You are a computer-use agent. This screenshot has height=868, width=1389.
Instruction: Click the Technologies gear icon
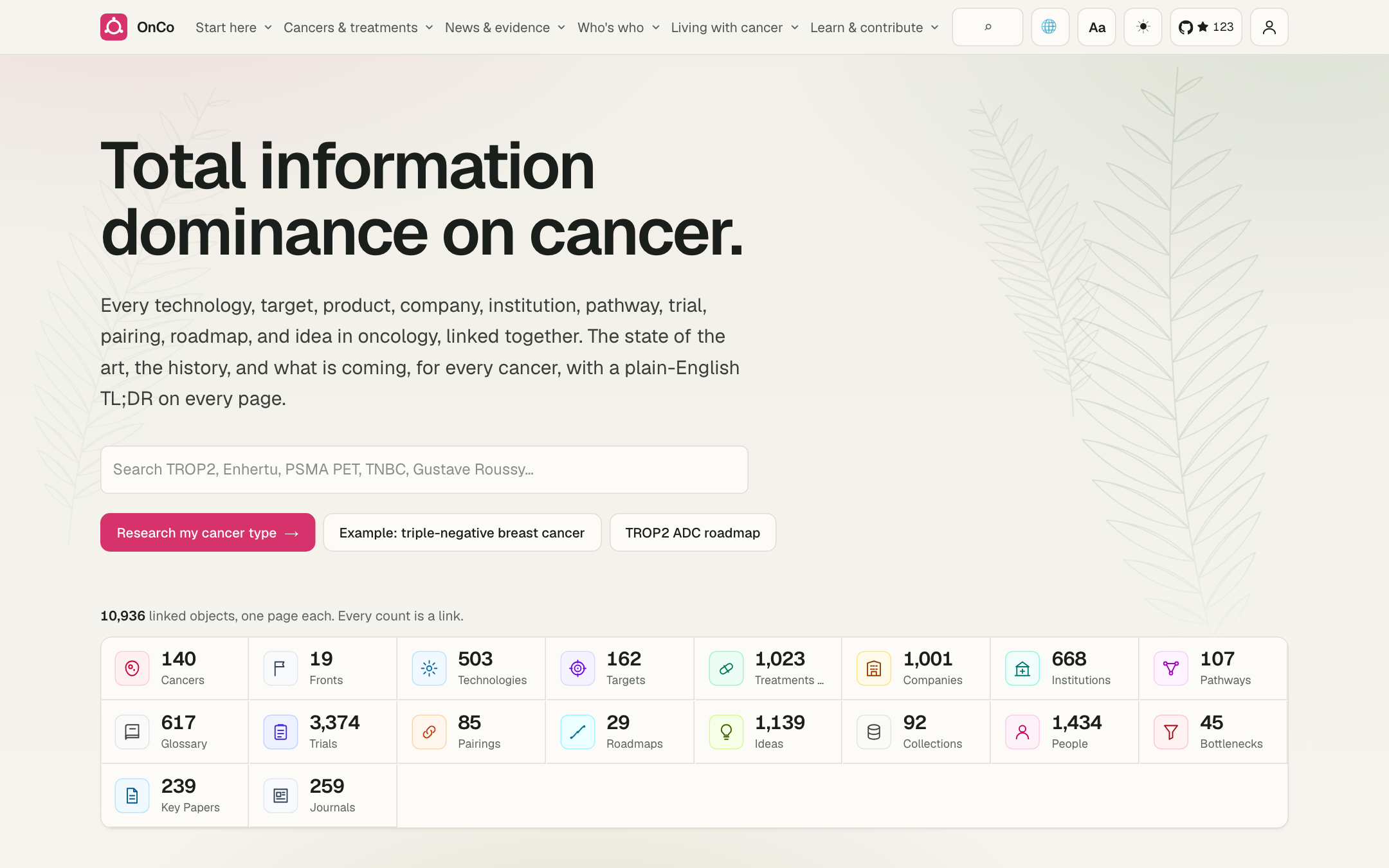429,669
